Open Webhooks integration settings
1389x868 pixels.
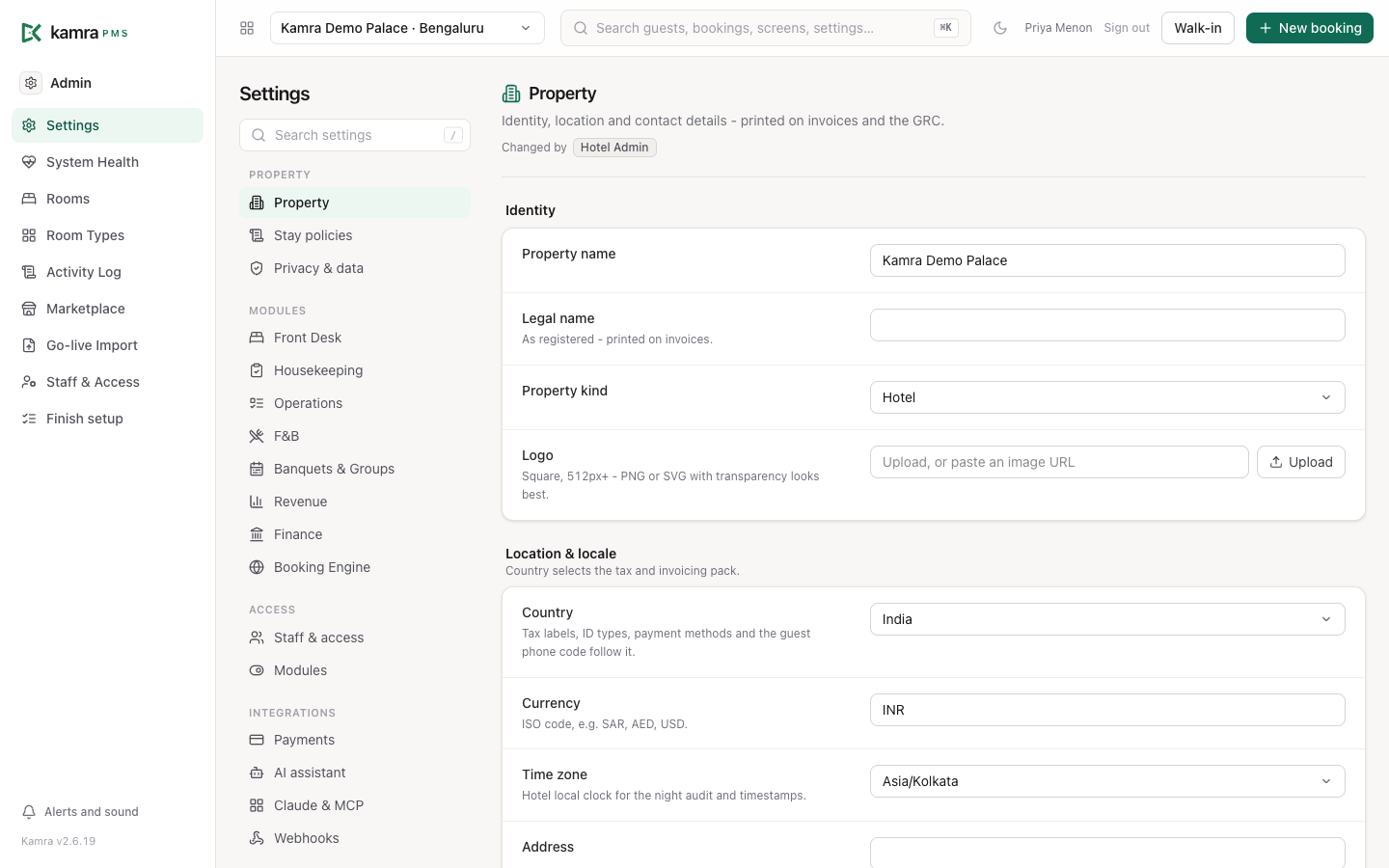point(355,838)
